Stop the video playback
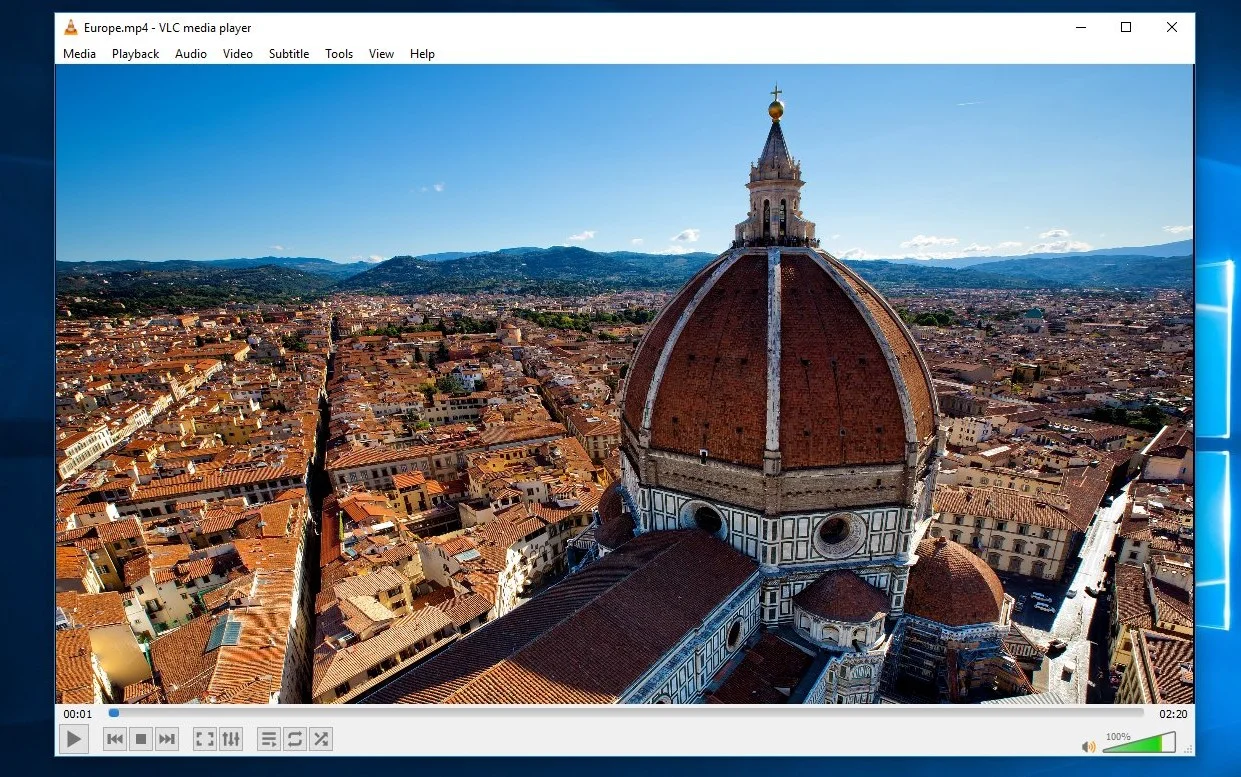1241x777 pixels. (x=141, y=739)
